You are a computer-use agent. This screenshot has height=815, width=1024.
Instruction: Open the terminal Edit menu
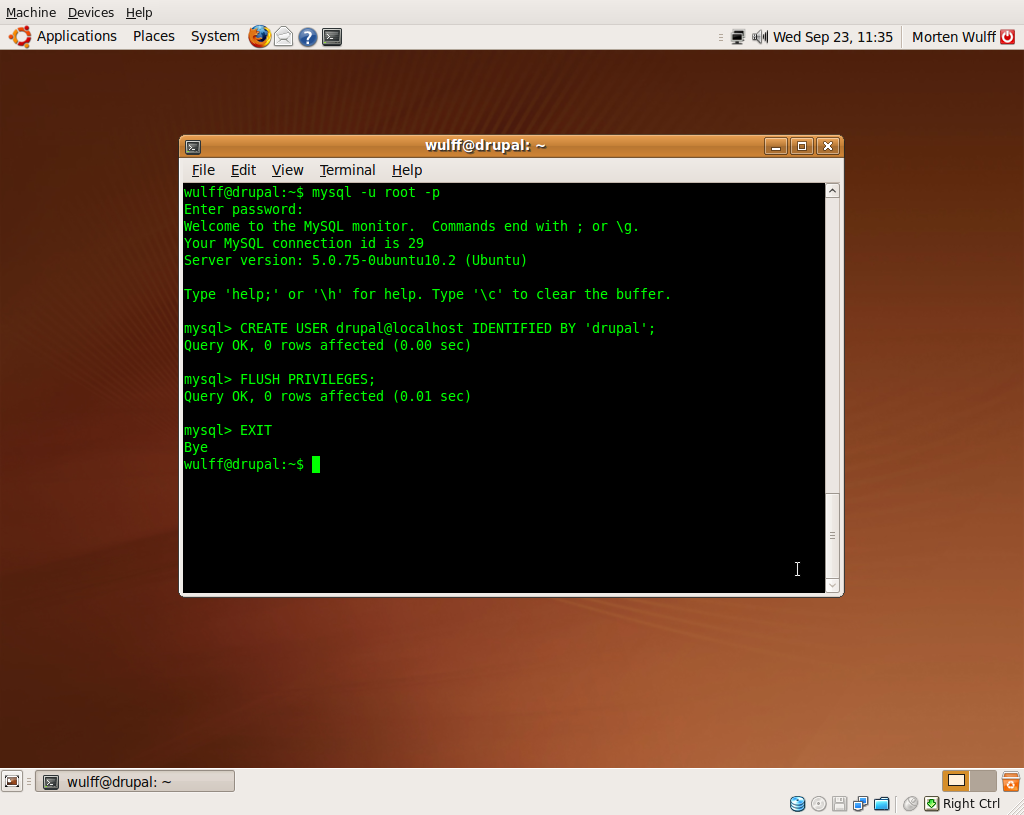(x=243, y=170)
